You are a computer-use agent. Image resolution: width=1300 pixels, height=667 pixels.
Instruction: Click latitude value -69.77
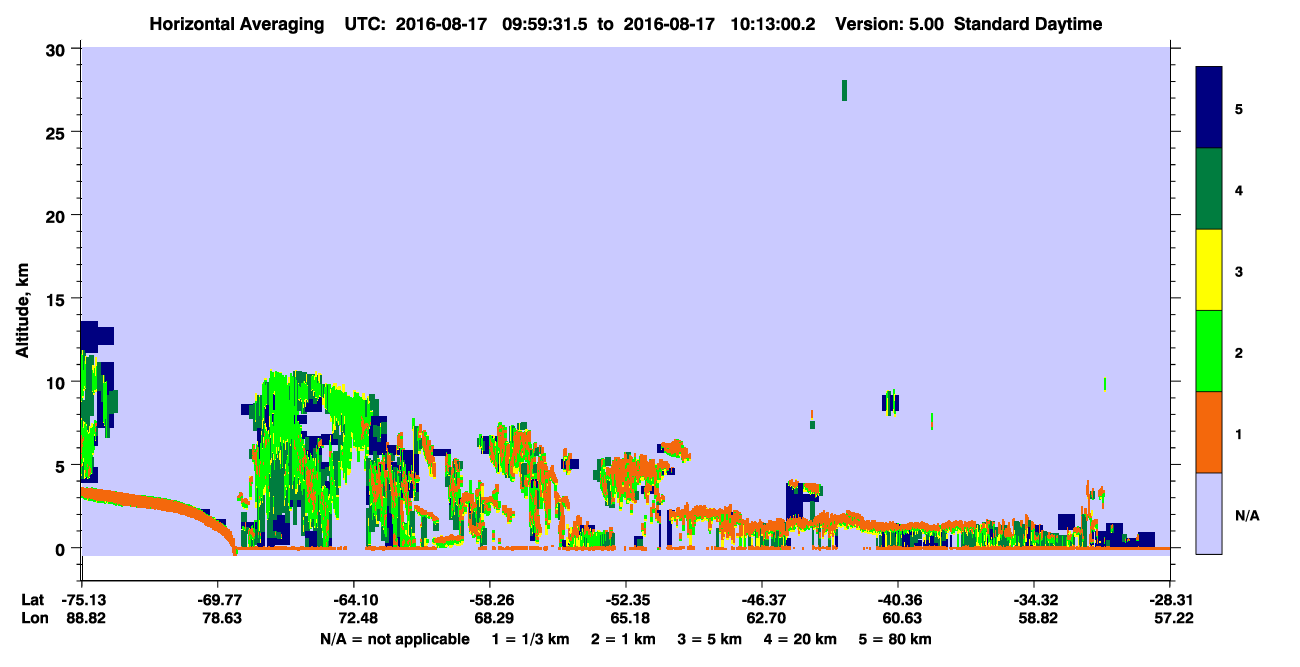click(x=218, y=600)
